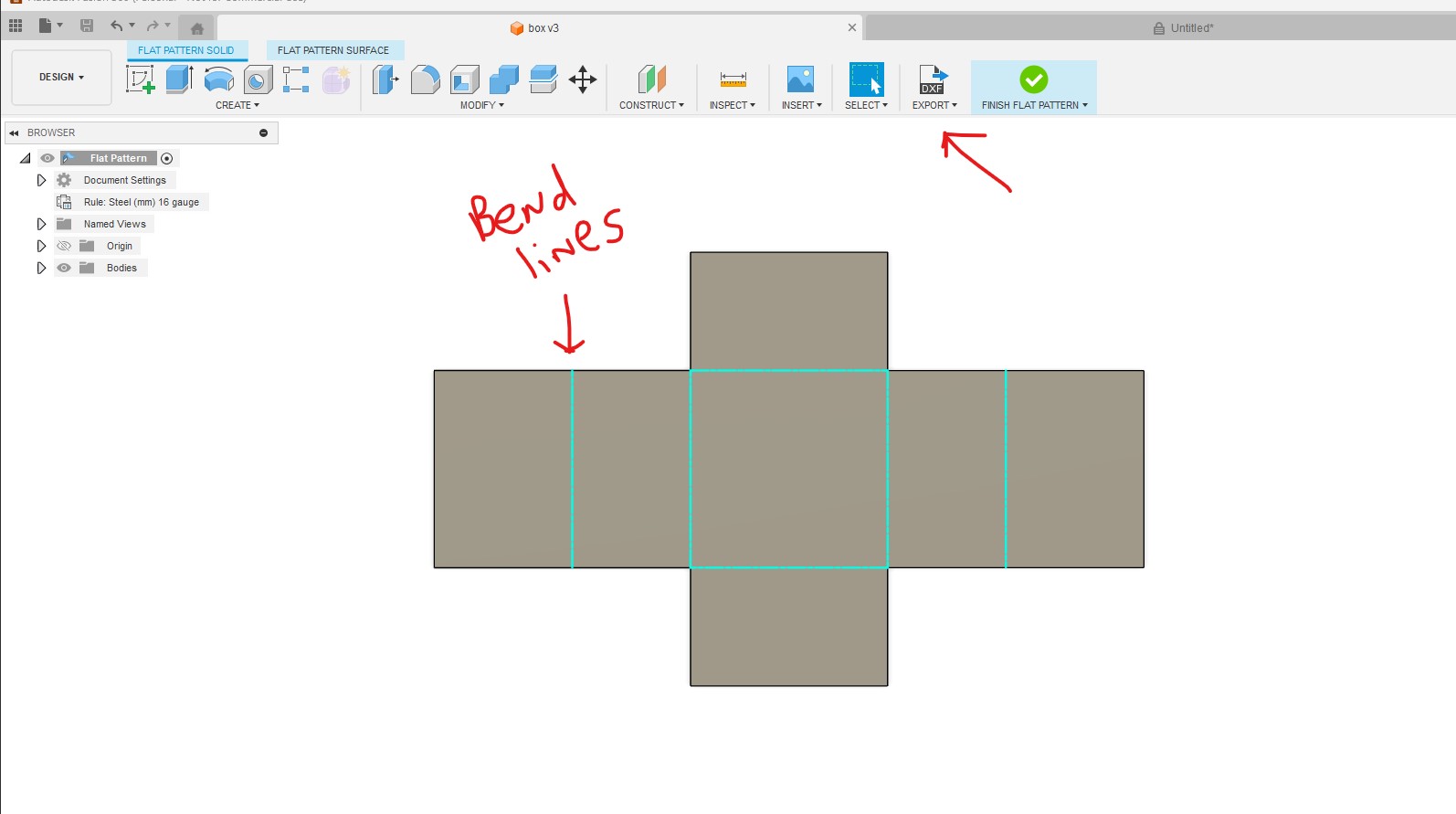Click the Measure ruler icon

coord(733,79)
